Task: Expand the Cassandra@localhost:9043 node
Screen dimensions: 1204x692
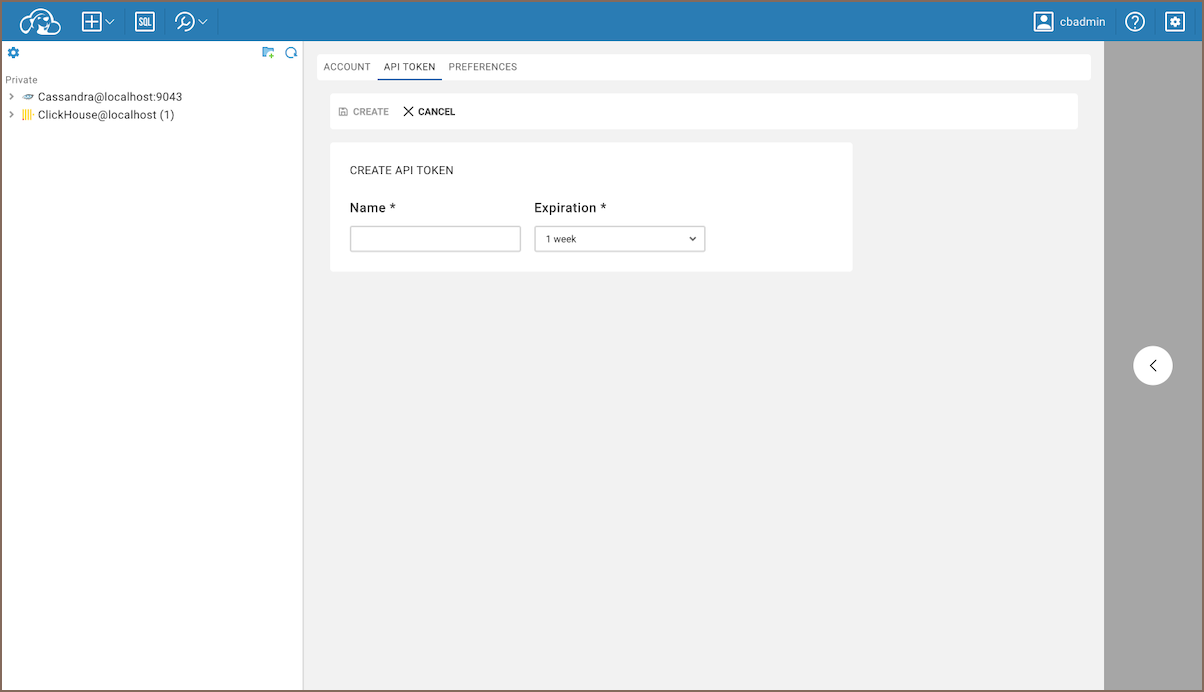Action: [x=11, y=97]
